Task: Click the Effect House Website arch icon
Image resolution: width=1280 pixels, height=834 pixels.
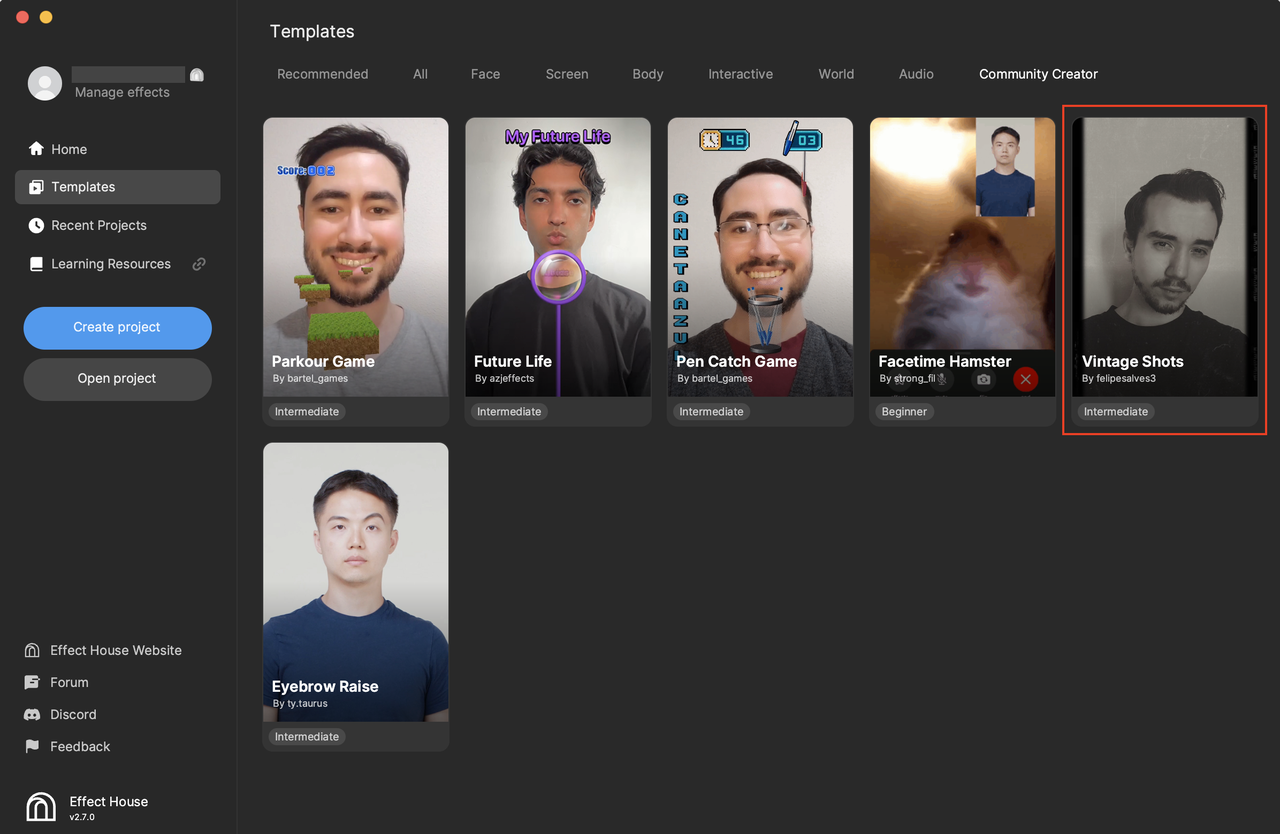Action: tap(32, 650)
